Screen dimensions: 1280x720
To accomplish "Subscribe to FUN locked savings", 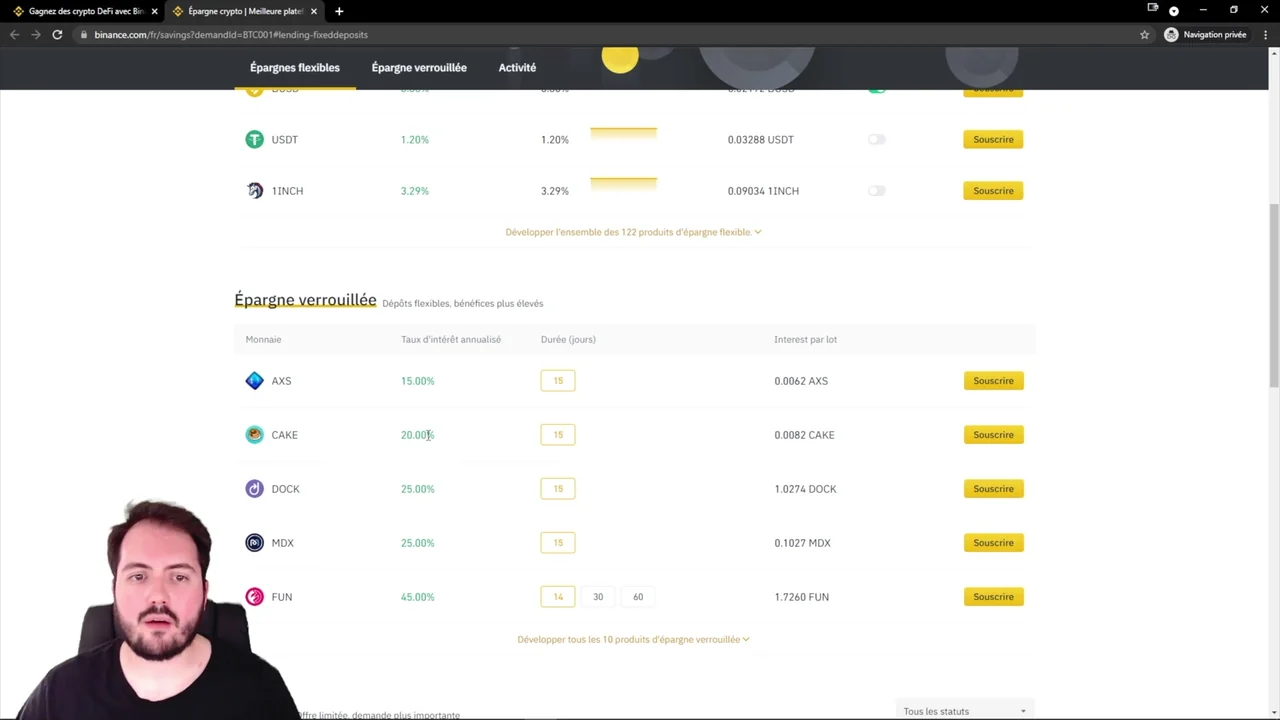I will [993, 596].
